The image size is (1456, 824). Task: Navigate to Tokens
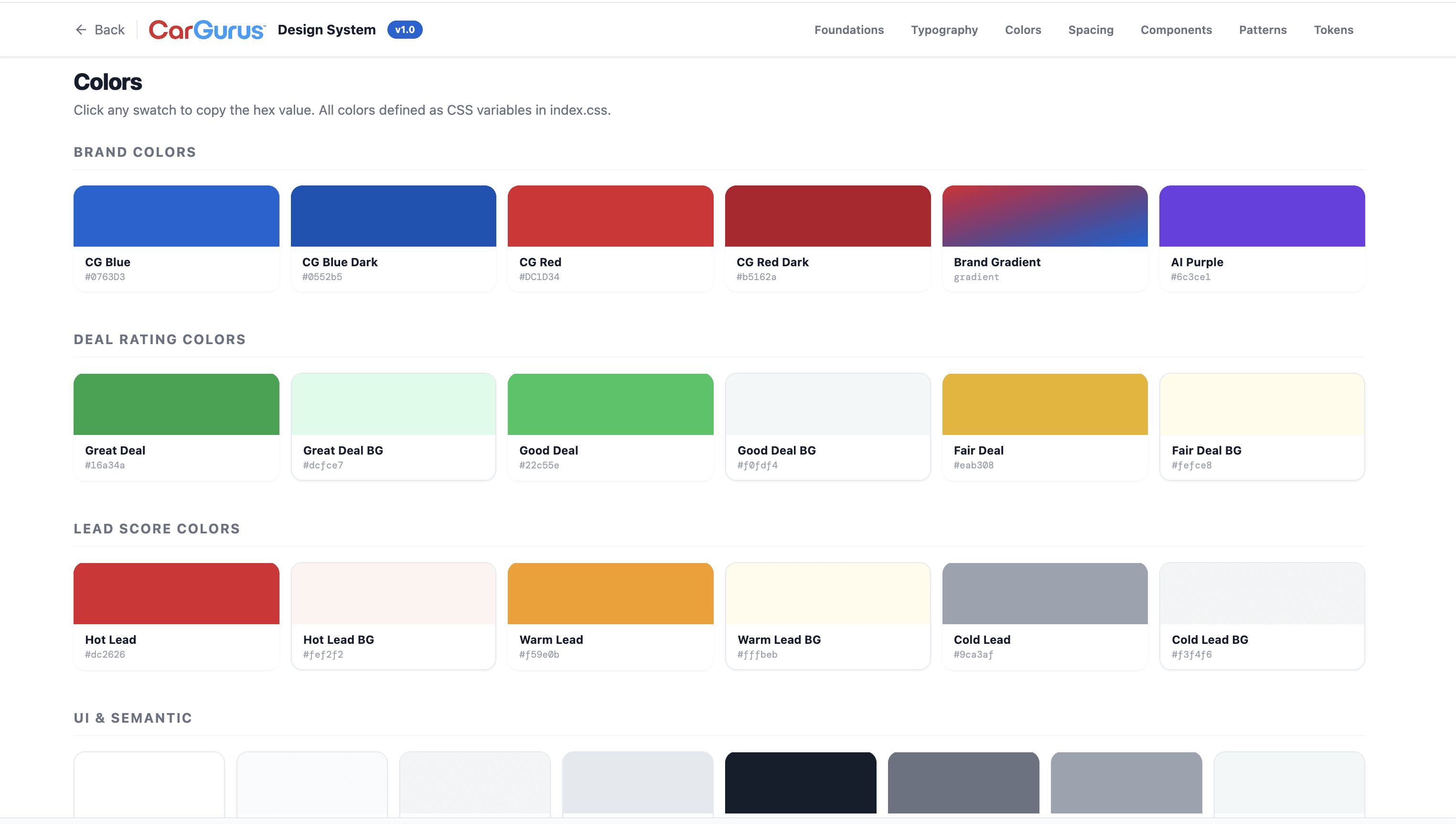tap(1333, 30)
